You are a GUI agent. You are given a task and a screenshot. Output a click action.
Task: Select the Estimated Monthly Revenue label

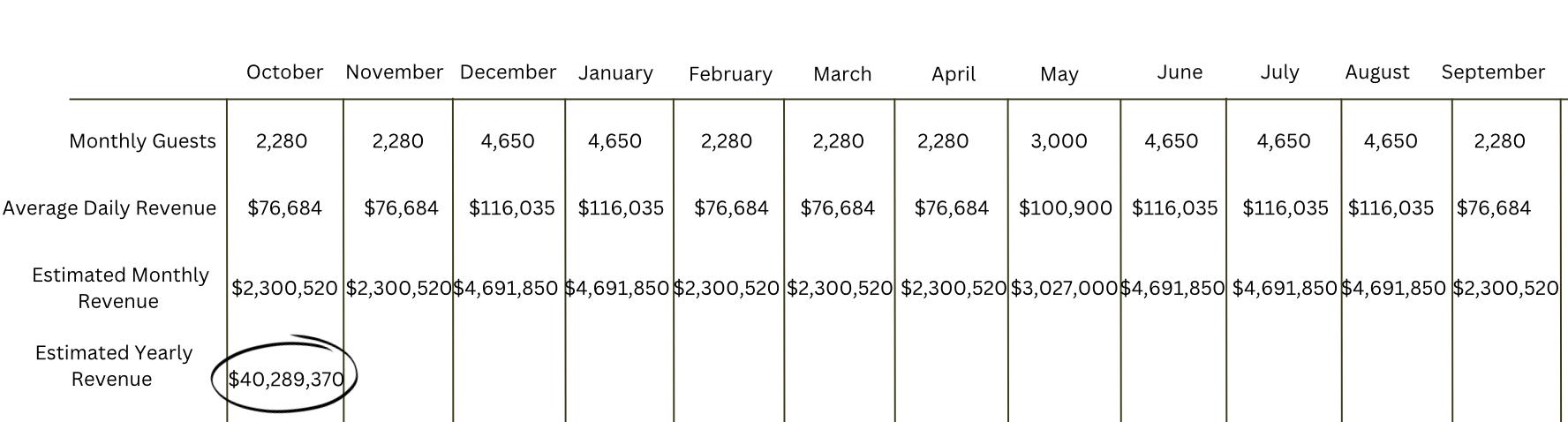point(119,288)
